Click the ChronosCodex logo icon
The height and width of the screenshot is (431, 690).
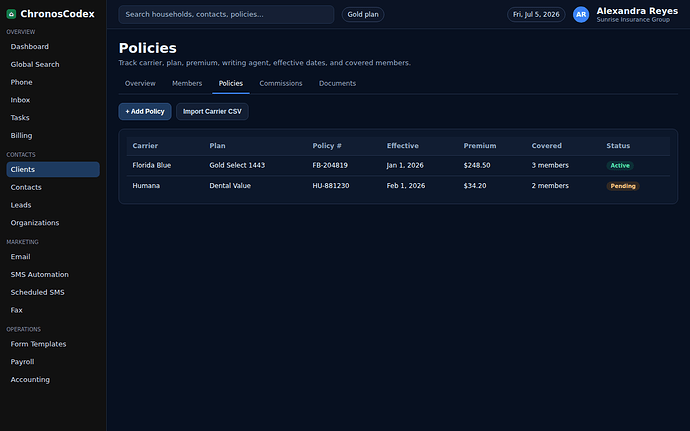[x=11, y=14]
